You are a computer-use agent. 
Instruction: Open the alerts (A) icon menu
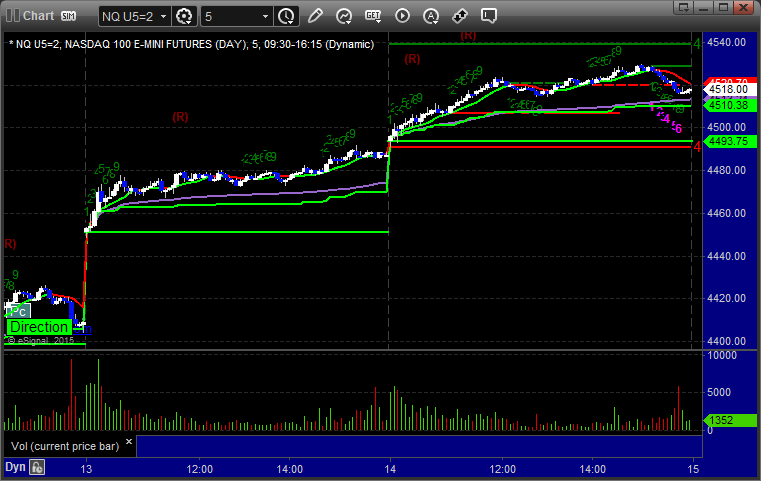[430, 17]
